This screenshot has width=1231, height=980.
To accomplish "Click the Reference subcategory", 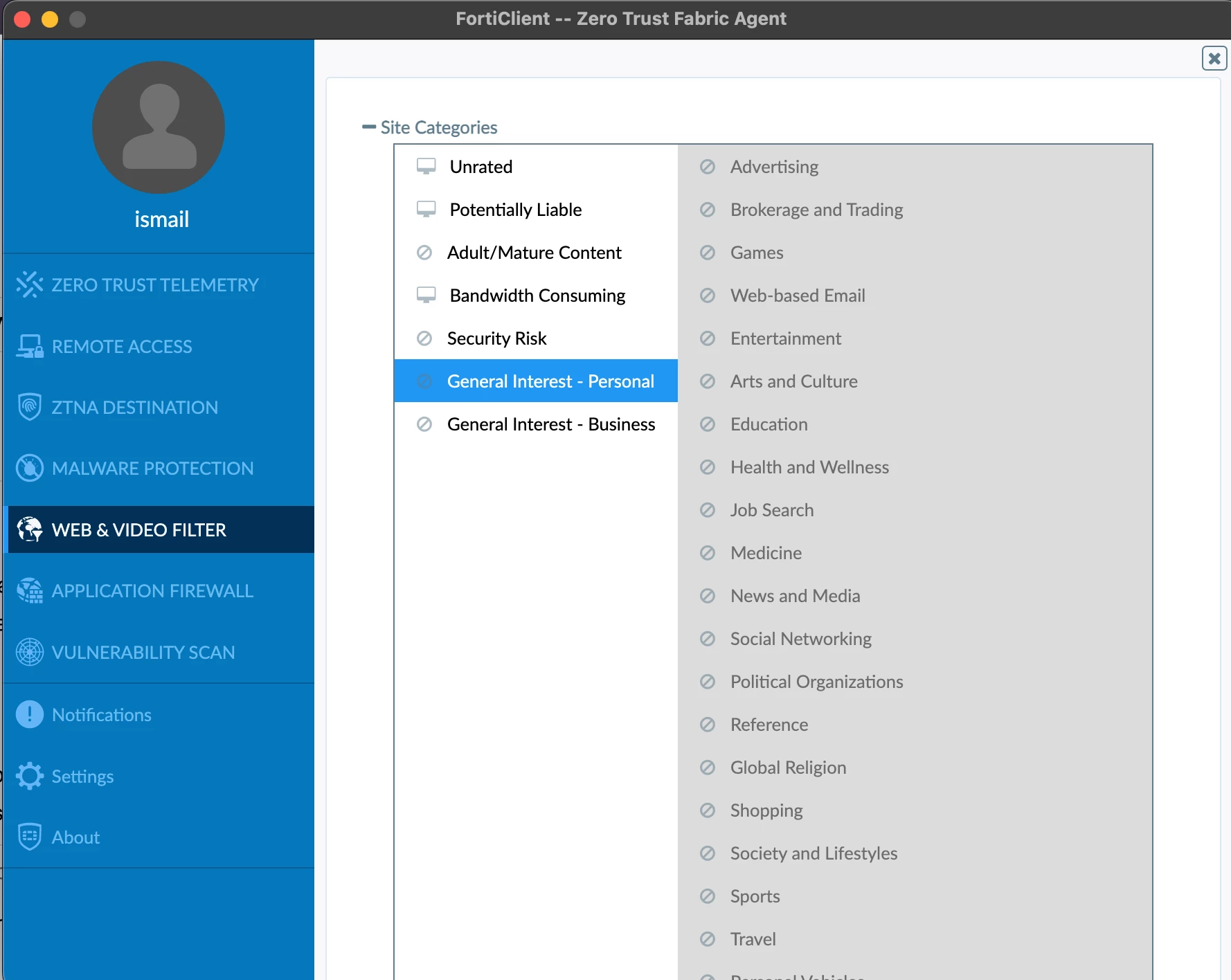I will click(x=769, y=725).
